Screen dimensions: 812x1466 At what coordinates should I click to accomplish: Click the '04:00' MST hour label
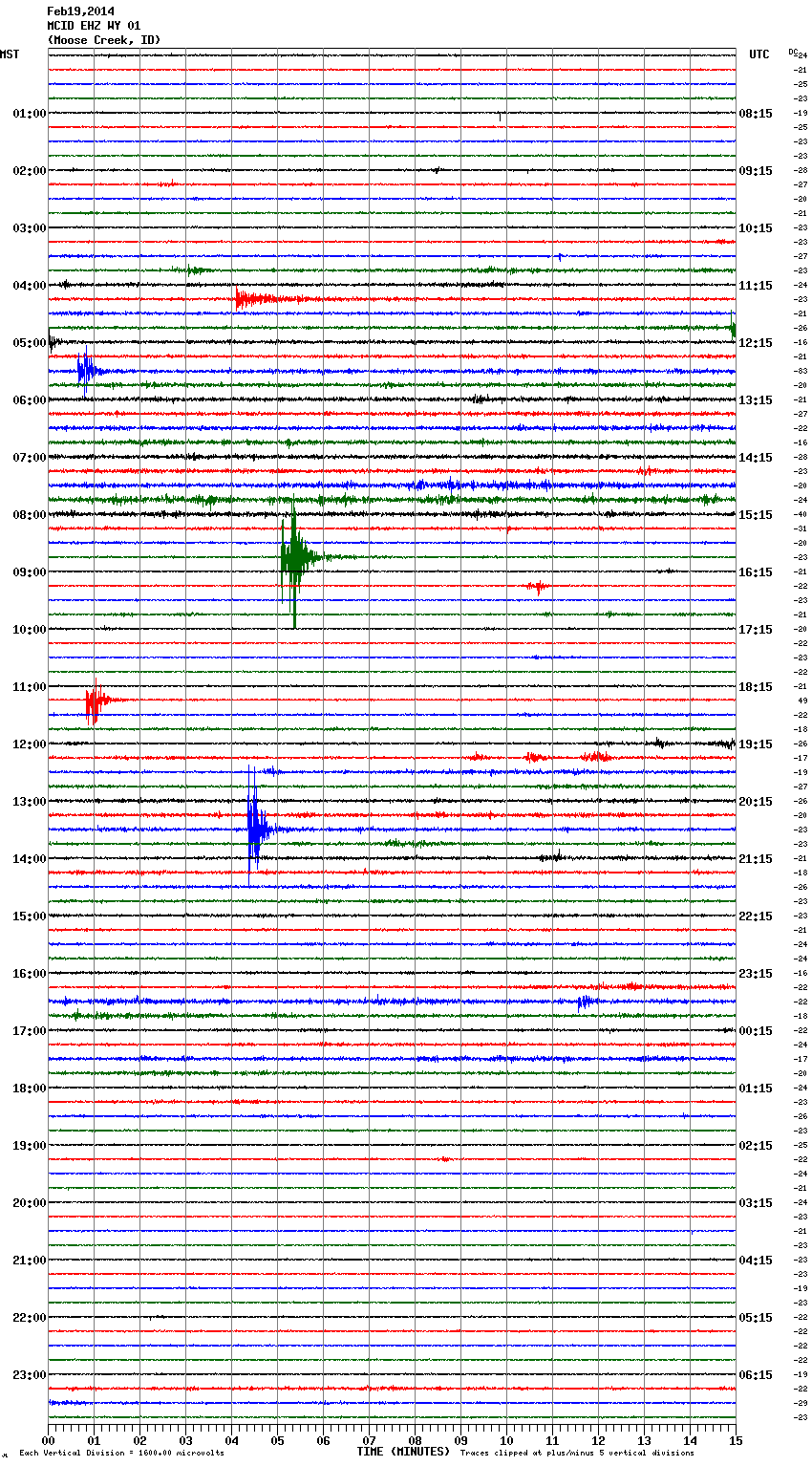pyautogui.click(x=30, y=286)
